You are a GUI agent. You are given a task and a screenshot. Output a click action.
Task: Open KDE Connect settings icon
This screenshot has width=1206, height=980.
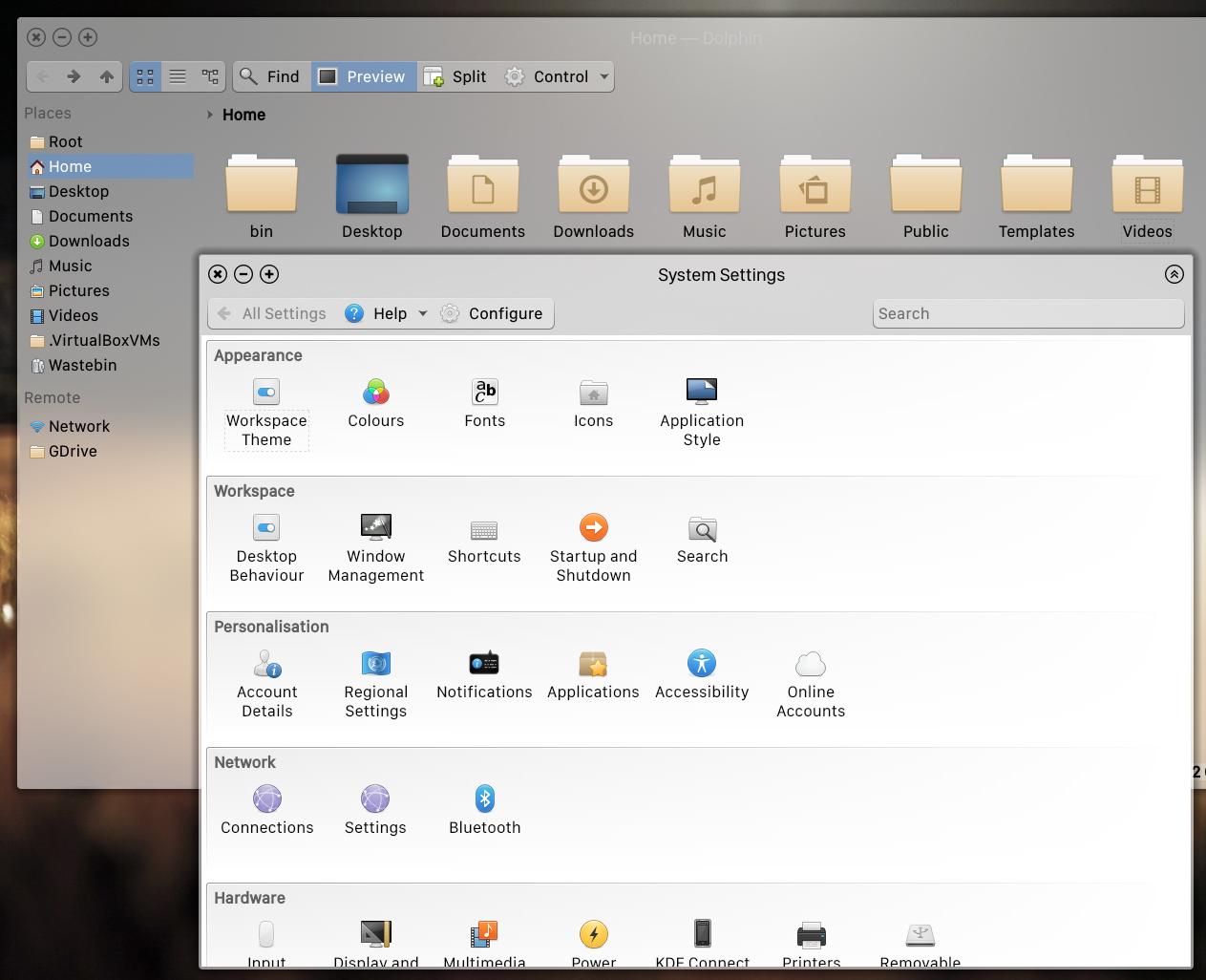click(702, 933)
